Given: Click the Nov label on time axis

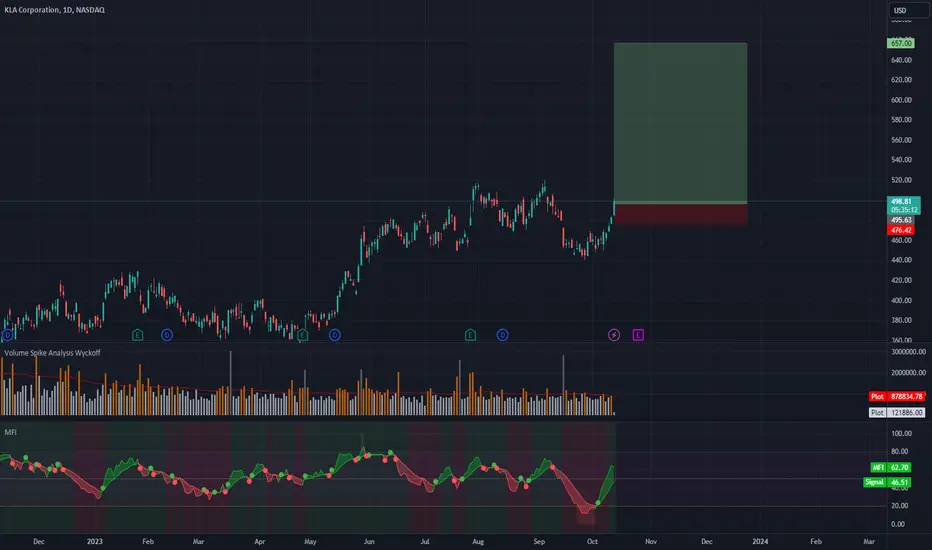Looking at the screenshot, I should [x=651, y=542].
